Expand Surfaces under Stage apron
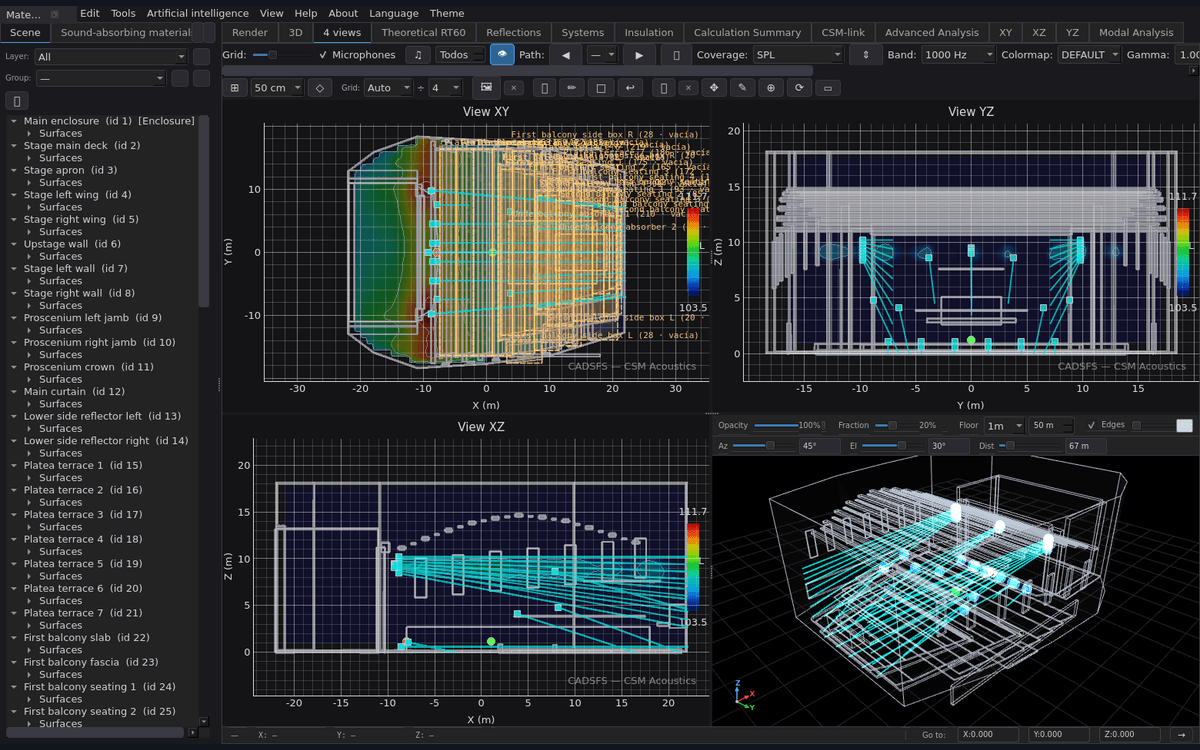 pyautogui.click(x=31, y=183)
